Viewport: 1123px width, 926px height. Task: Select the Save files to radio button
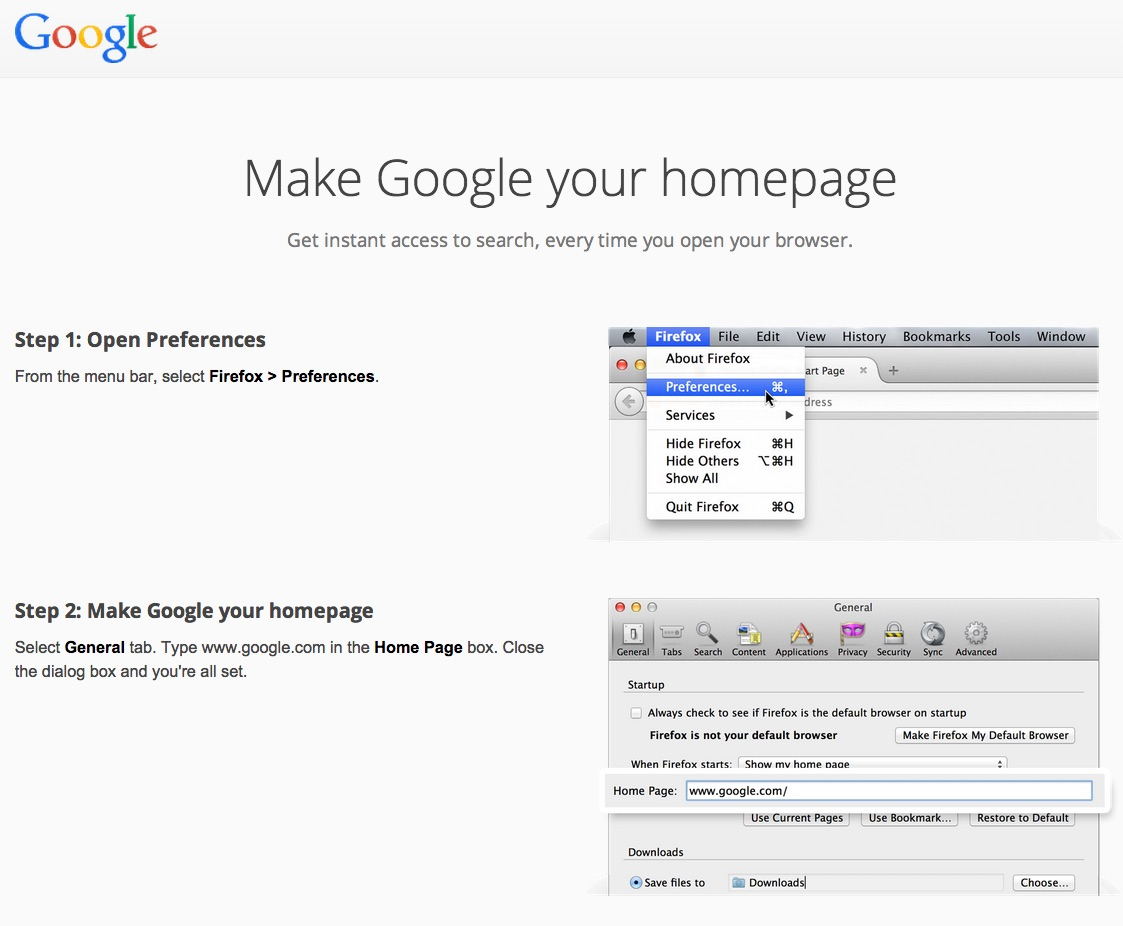pos(636,883)
